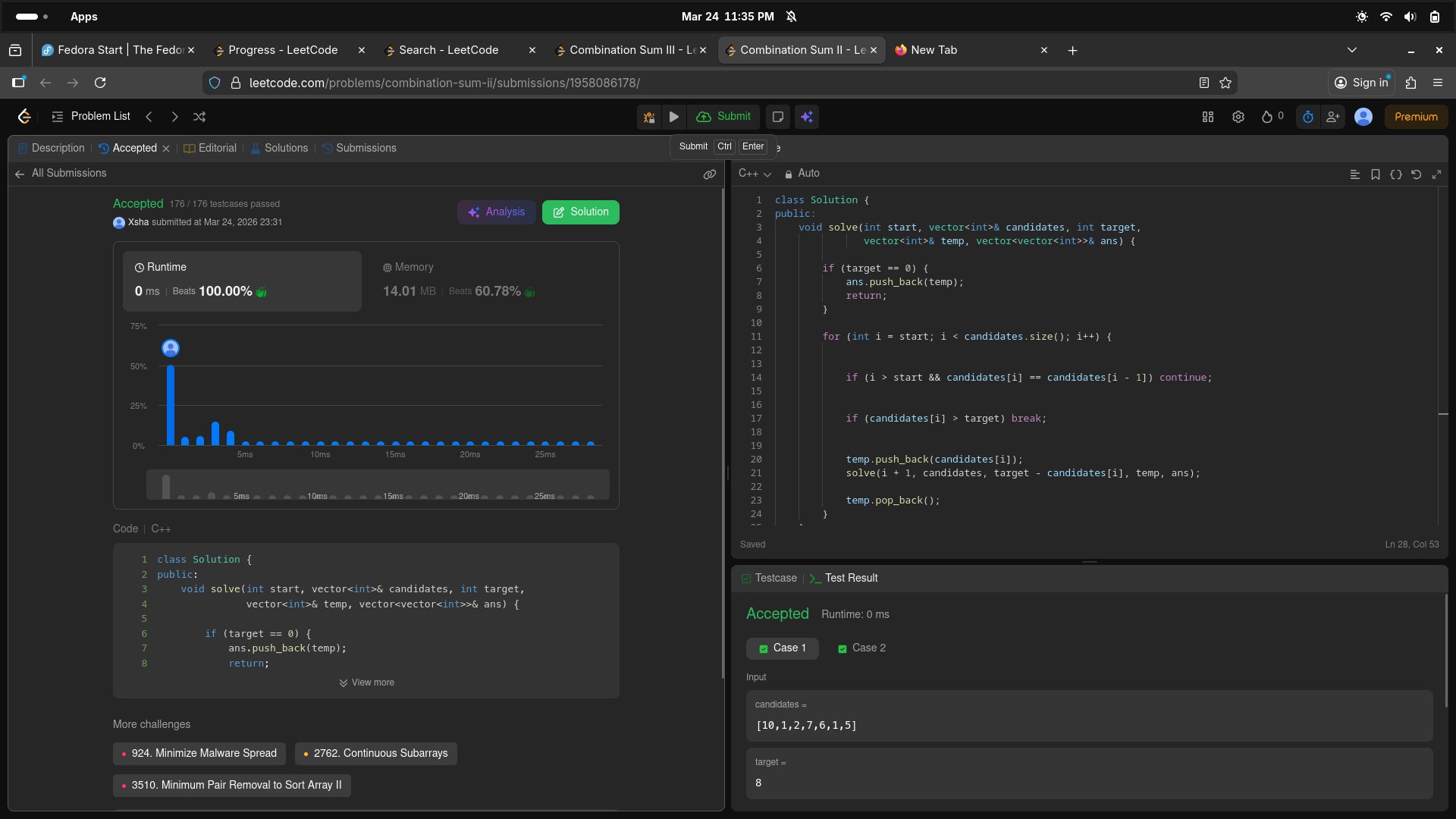Bookmark the code in editor toolbar
1456x819 pixels.
(1375, 174)
